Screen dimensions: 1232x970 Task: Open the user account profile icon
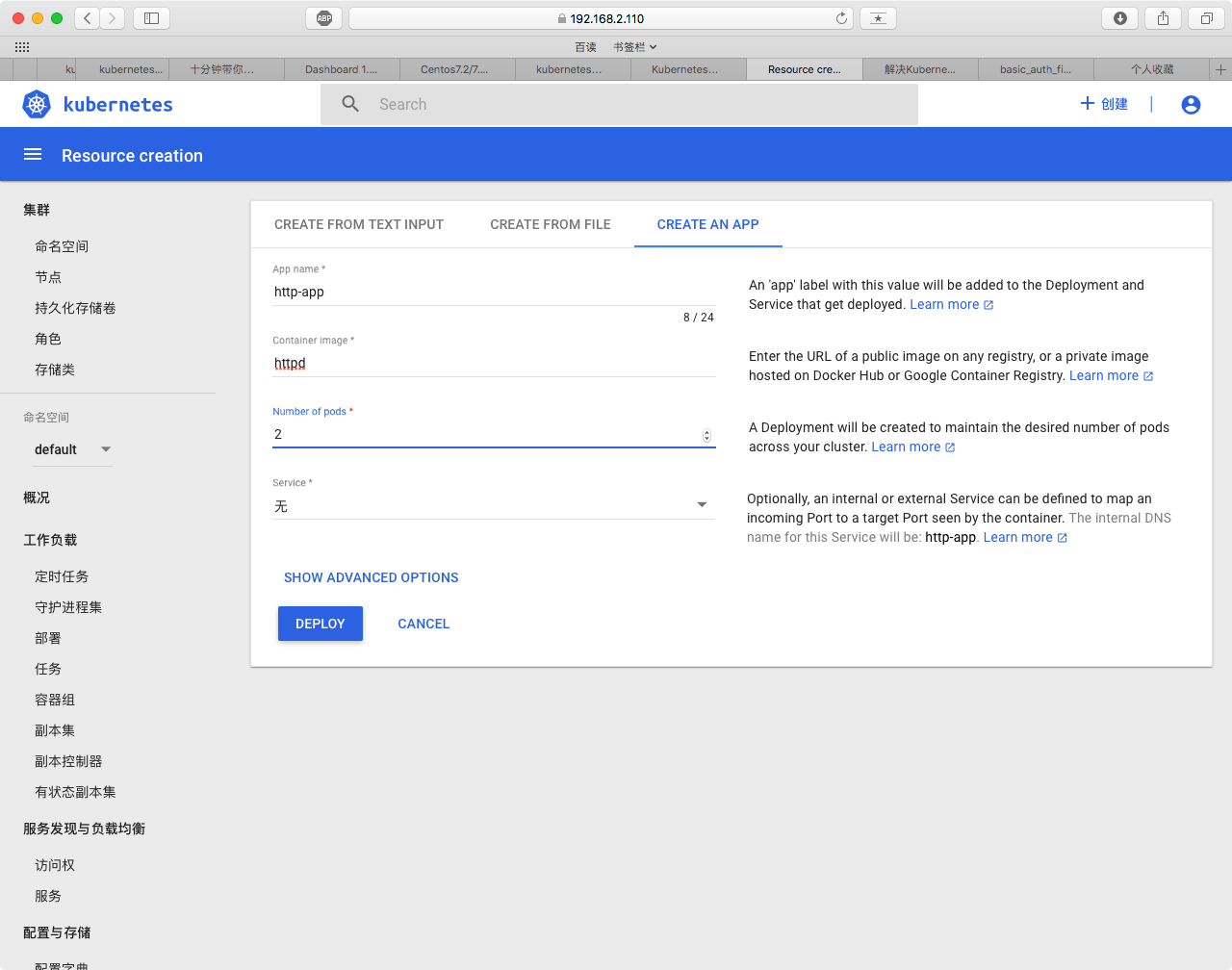pos(1191,104)
